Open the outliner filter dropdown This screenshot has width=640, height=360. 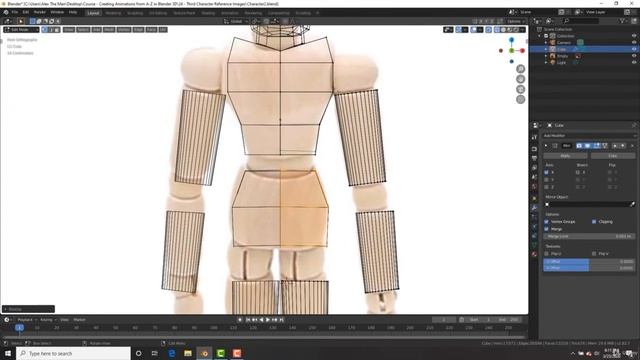(x=624, y=21)
